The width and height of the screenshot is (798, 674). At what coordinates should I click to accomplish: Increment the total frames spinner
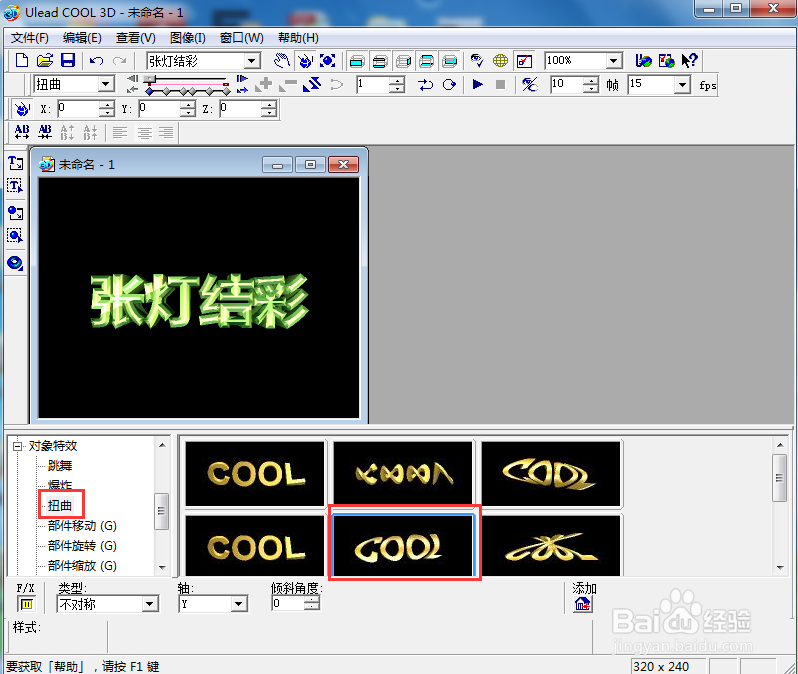[x=590, y=80]
